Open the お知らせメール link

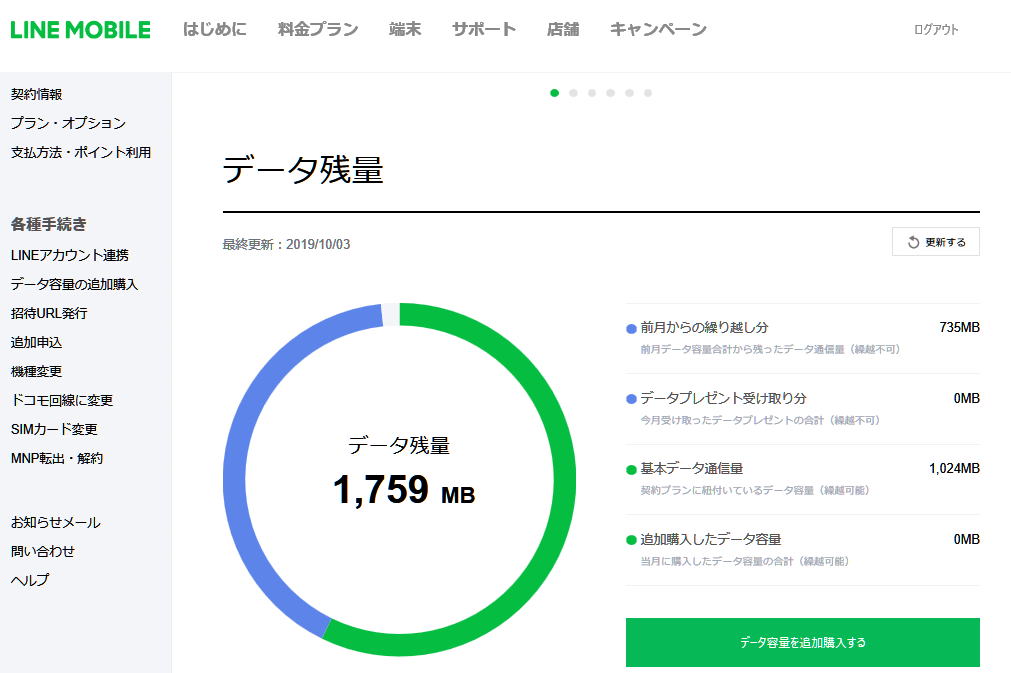pyautogui.click(x=55, y=522)
